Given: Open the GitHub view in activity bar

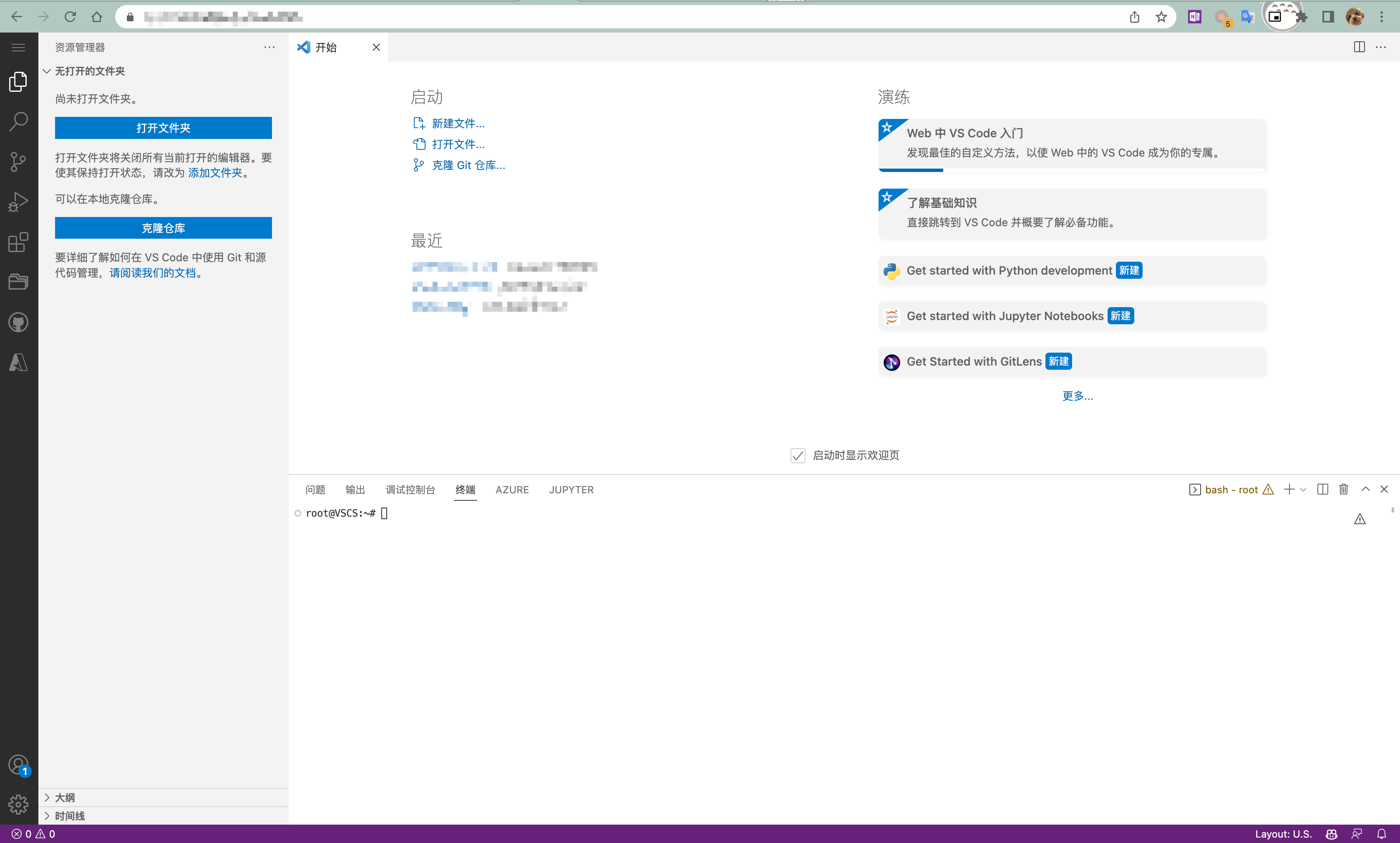Looking at the screenshot, I should coord(18,322).
